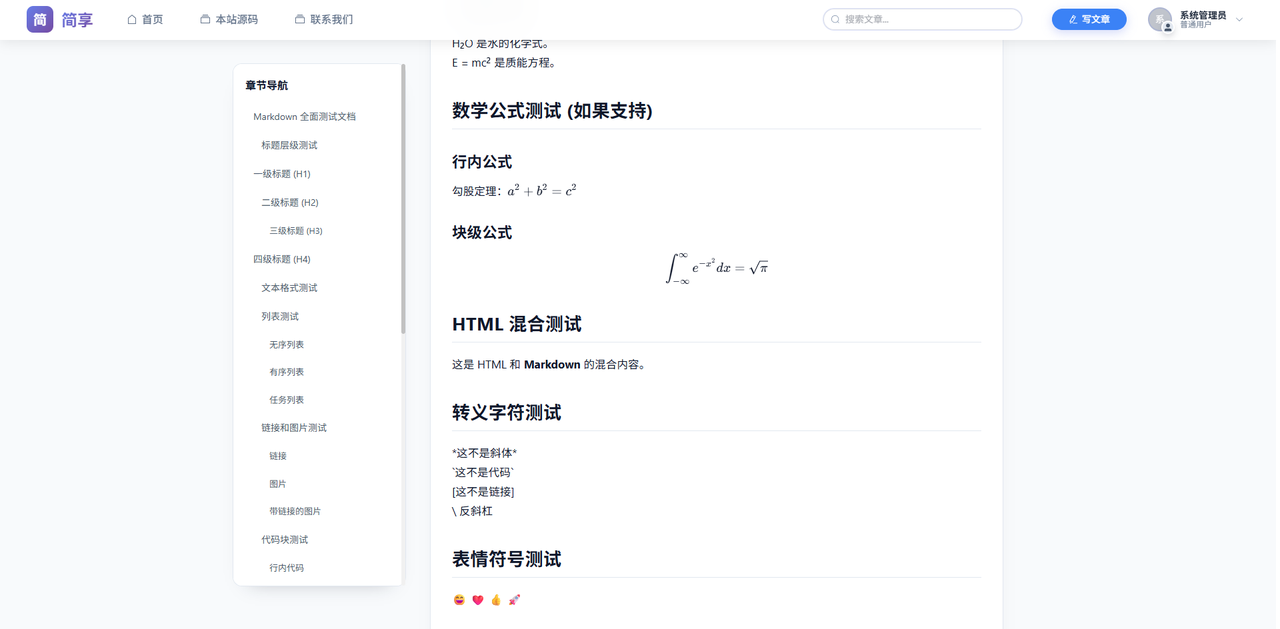
Task: Click the 搜索文章 search input field
Action: [x=920, y=19]
